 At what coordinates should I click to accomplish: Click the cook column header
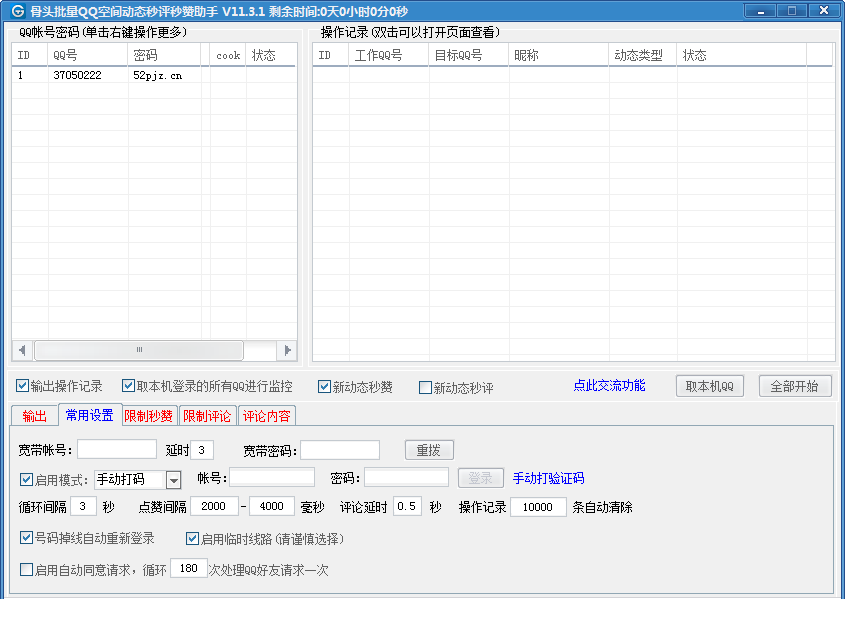[228, 55]
